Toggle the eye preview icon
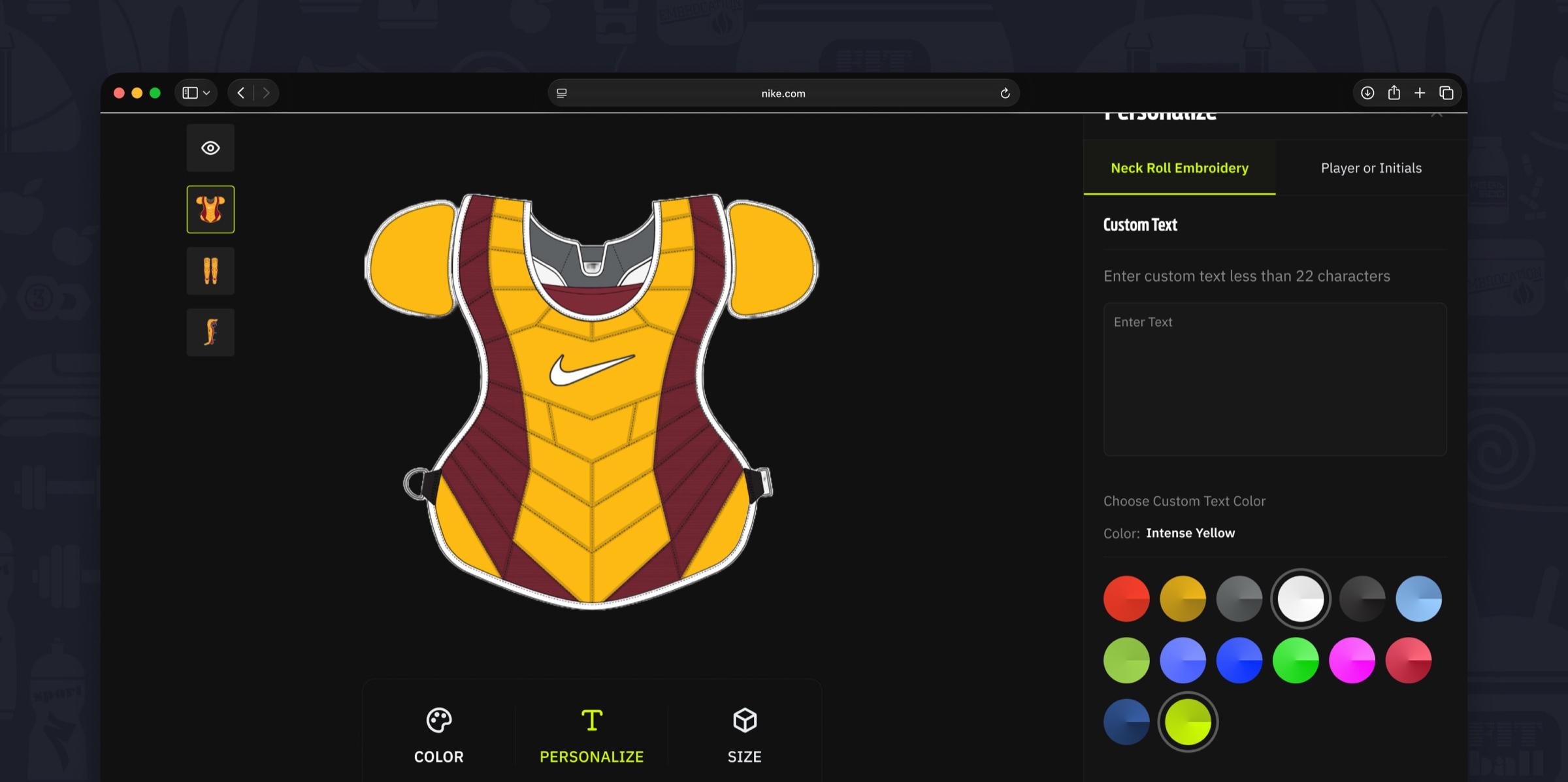This screenshot has width=1568, height=782. pos(210,148)
